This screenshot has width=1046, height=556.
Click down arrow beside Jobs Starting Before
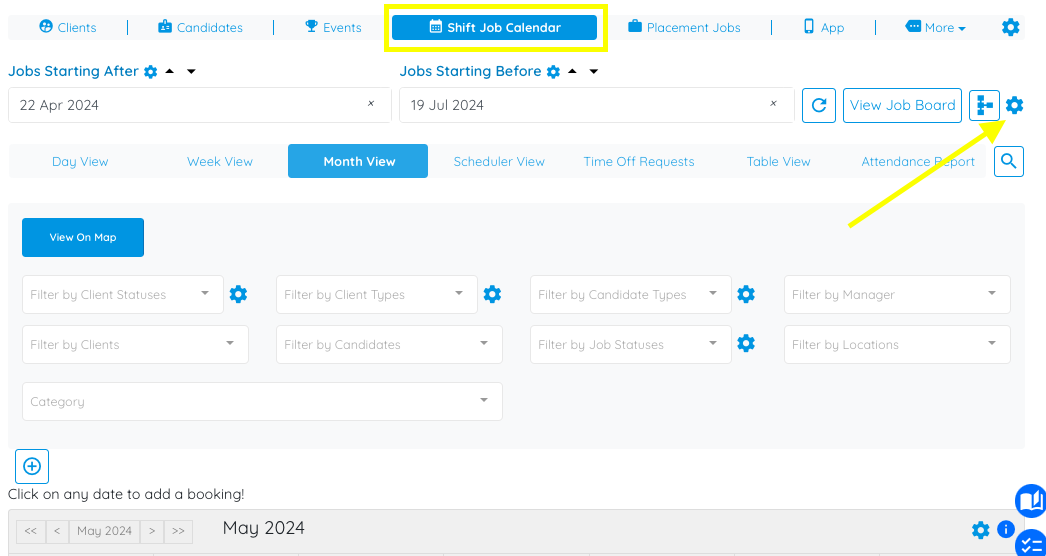[x=594, y=71]
